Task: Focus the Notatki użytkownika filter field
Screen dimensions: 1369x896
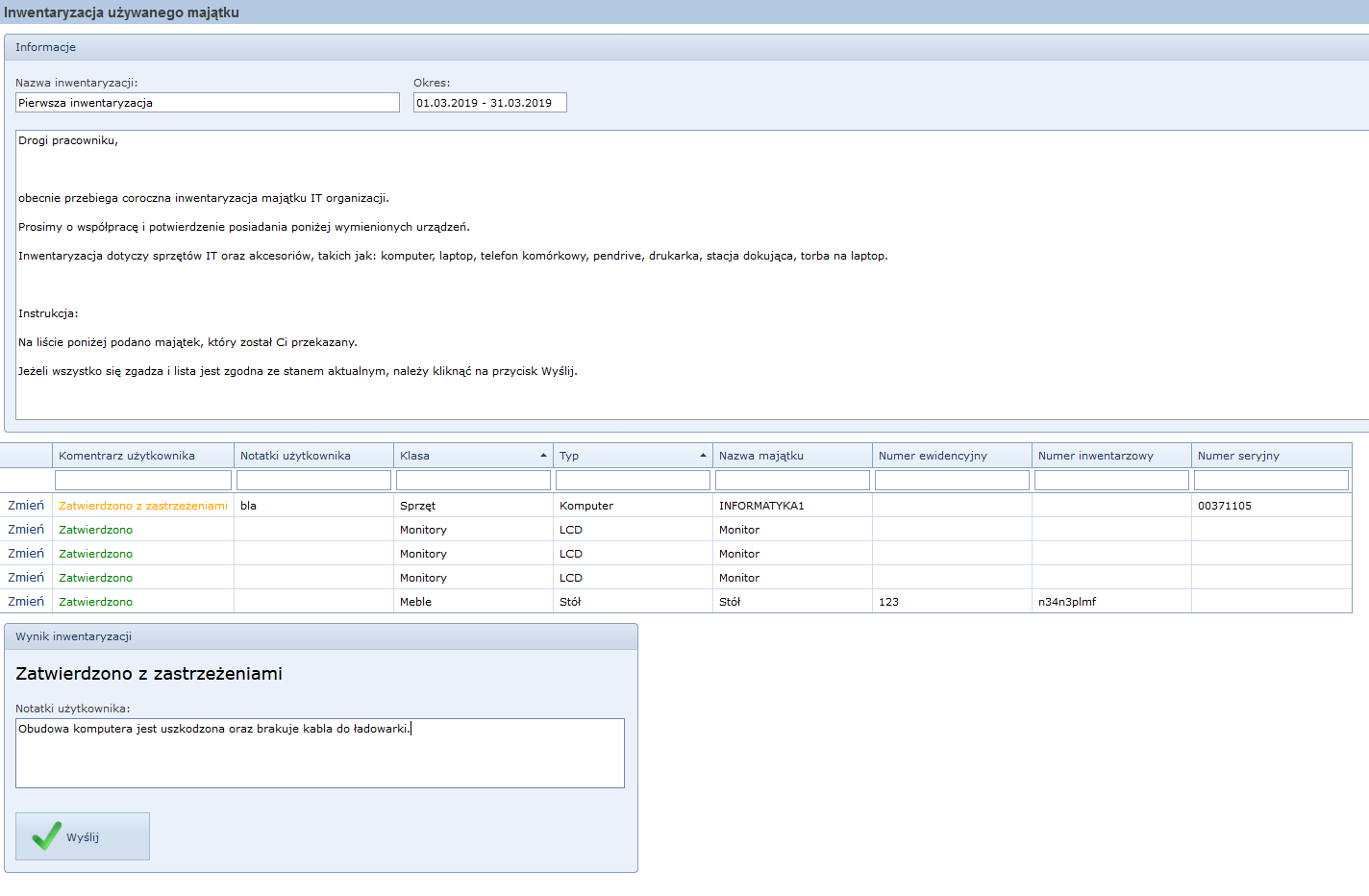Action: click(x=314, y=480)
